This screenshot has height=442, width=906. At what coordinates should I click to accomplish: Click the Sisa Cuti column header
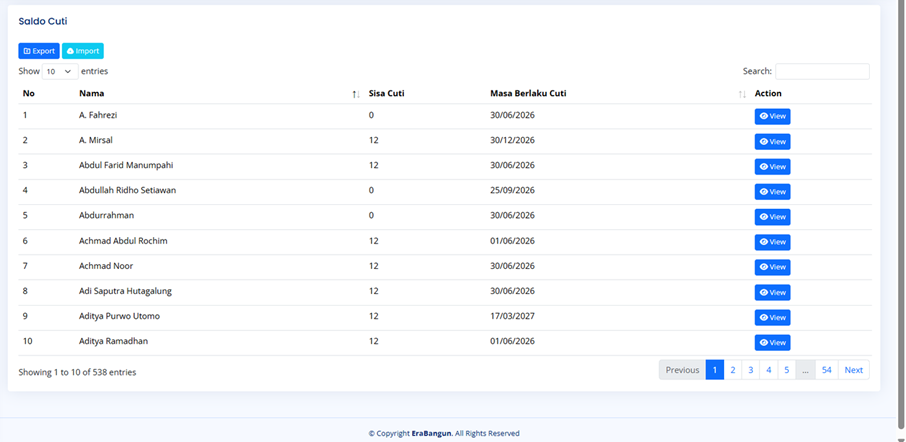pos(387,94)
